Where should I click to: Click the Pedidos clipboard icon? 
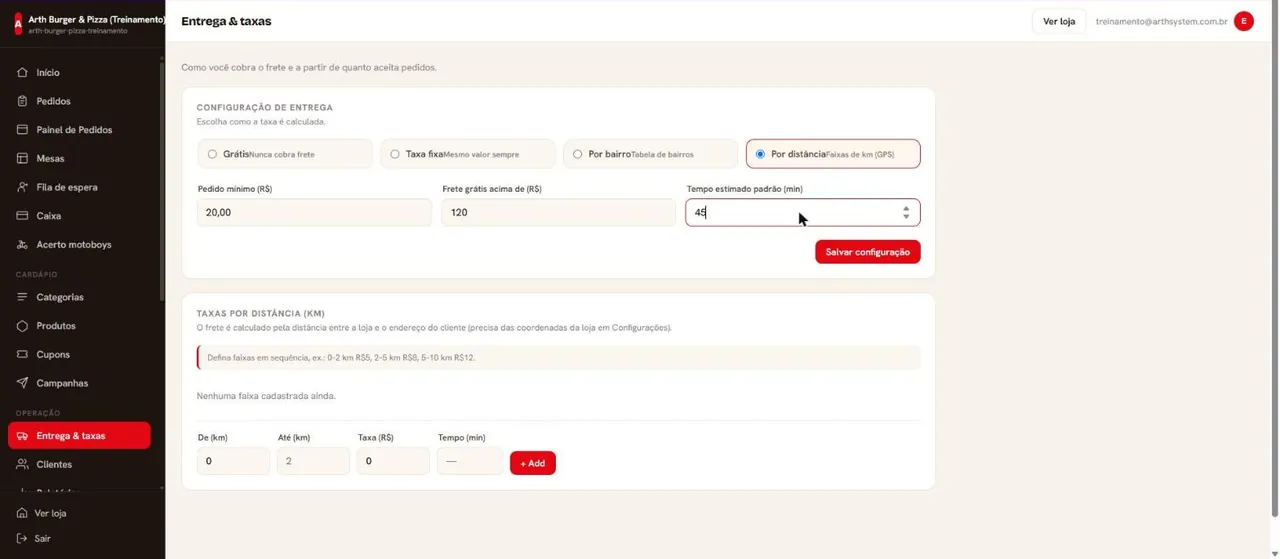click(22, 101)
